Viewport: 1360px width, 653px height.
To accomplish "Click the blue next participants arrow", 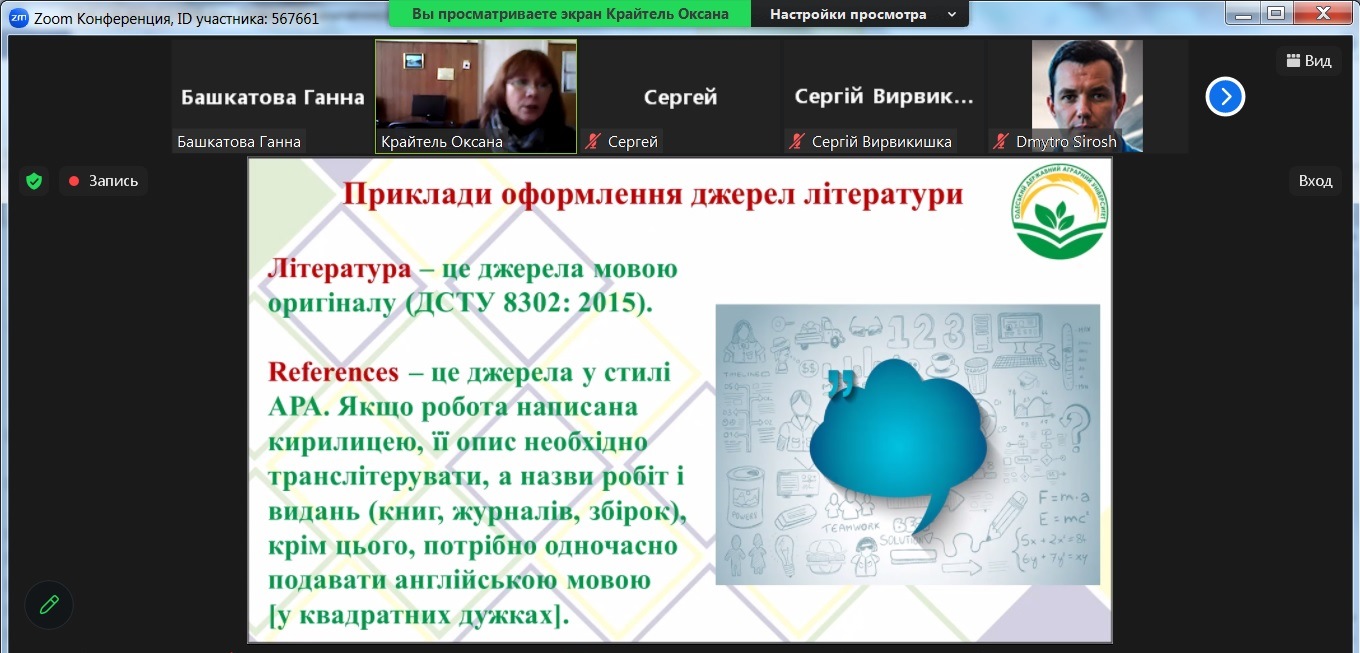I will pyautogui.click(x=1225, y=97).
